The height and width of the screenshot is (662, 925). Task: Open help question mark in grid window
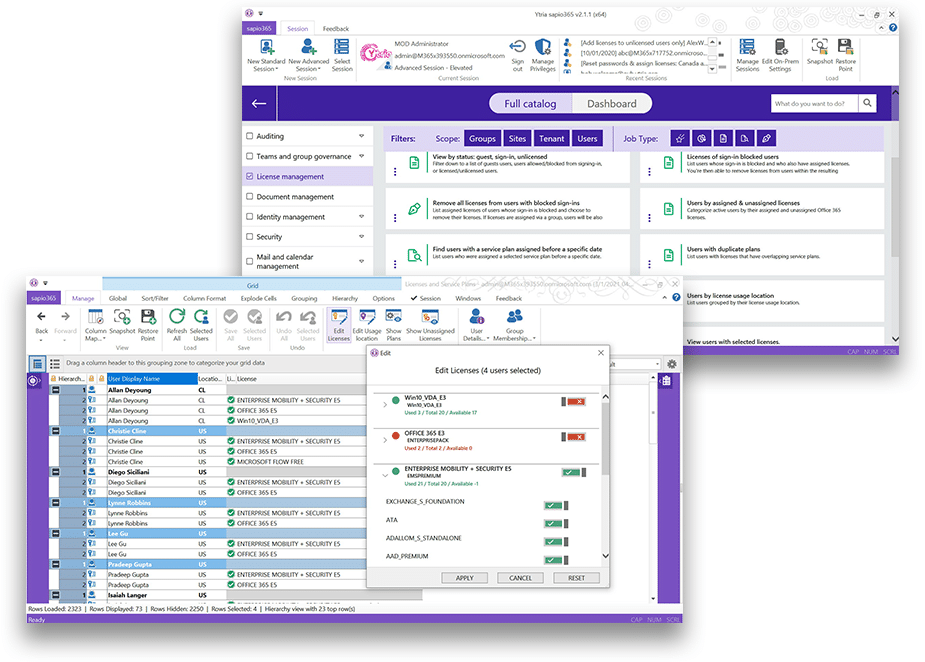click(677, 298)
